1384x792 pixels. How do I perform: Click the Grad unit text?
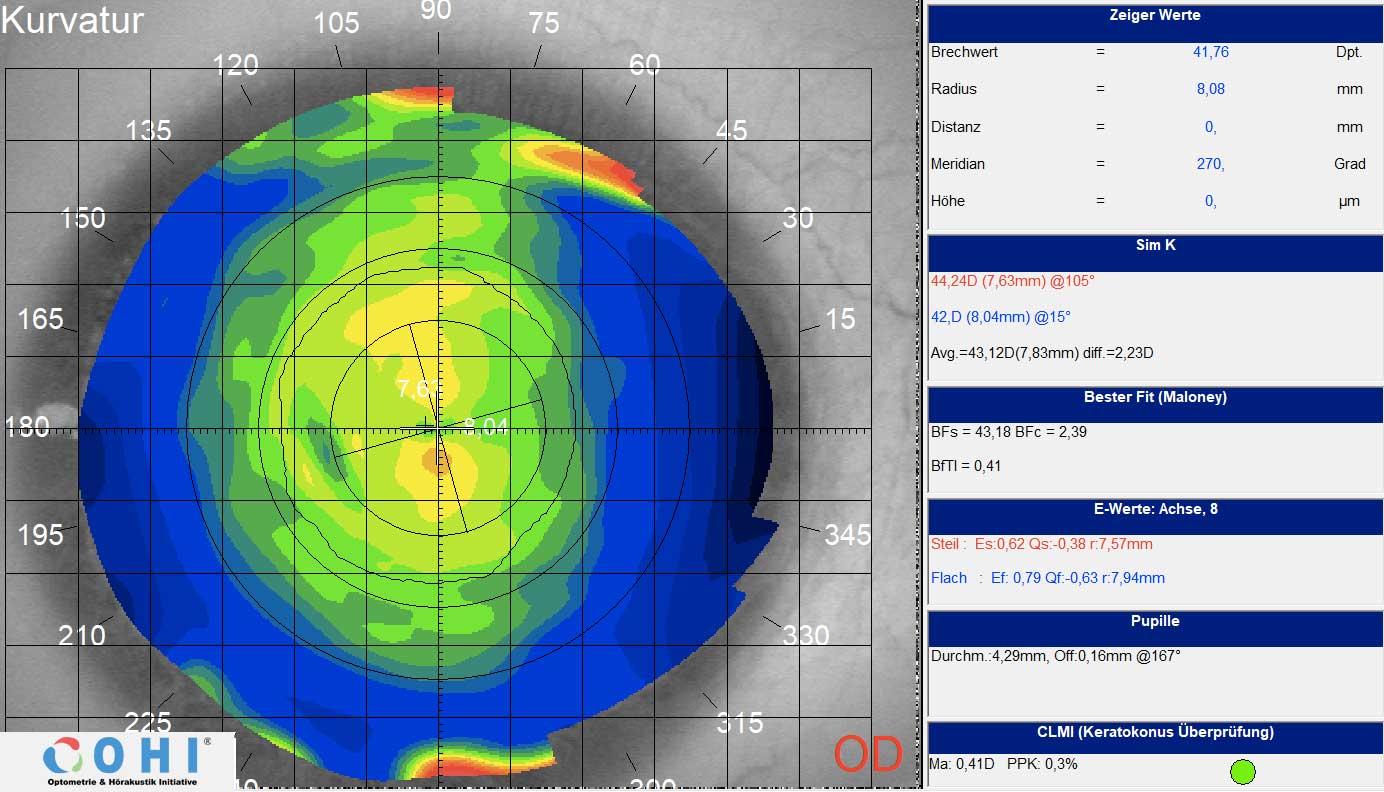[1349, 164]
